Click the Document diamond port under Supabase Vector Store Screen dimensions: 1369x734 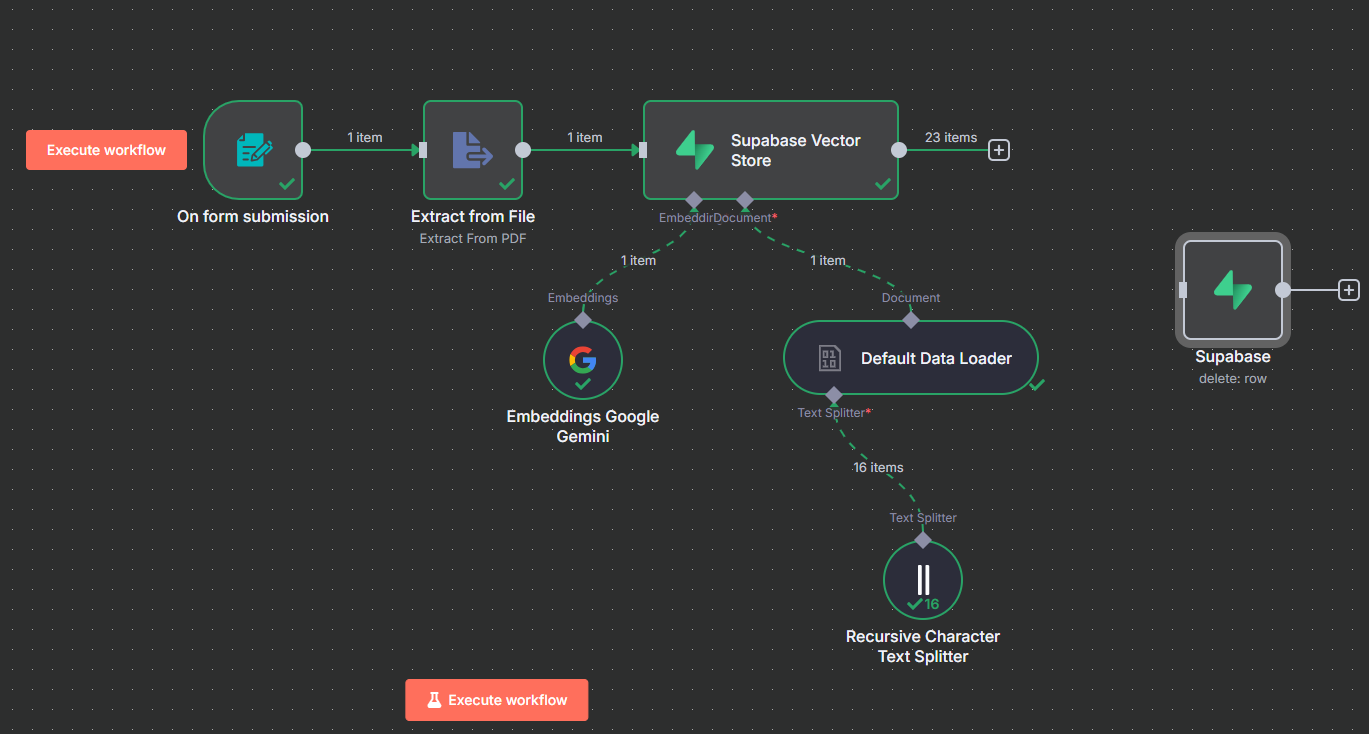pyautogui.click(x=744, y=200)
